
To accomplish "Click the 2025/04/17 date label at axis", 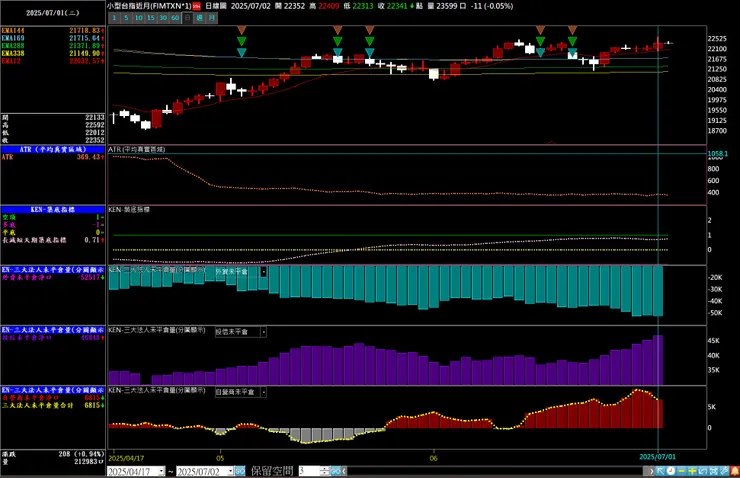I will (x=126, y=458).
